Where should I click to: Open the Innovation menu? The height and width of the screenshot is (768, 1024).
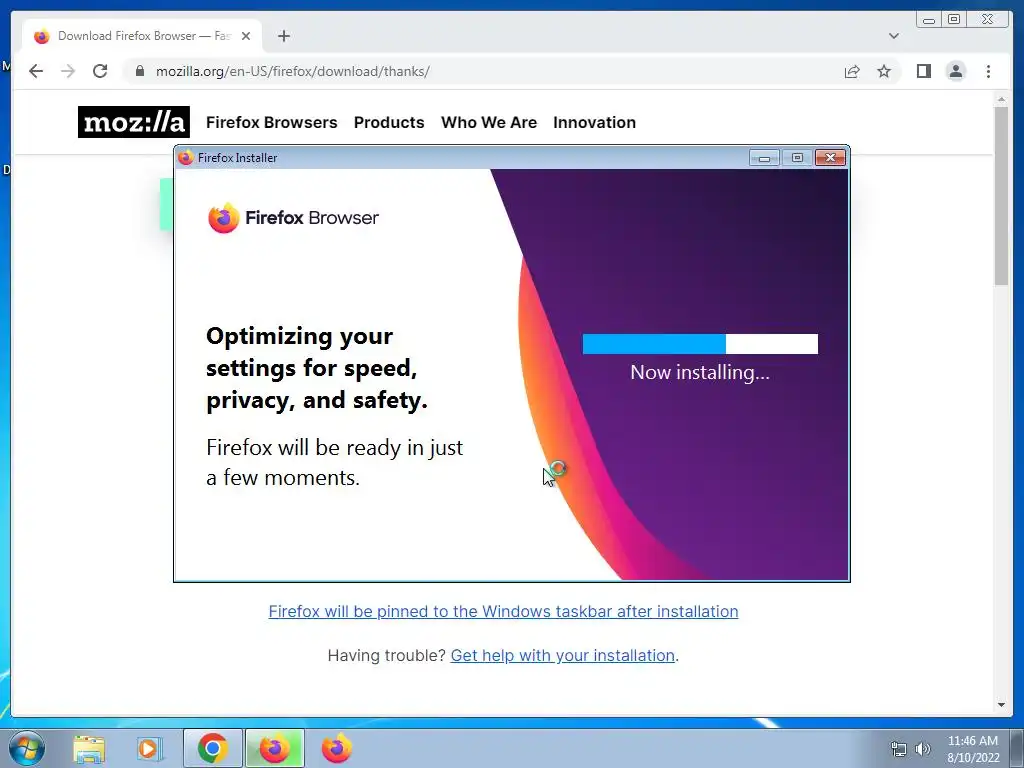[x=594, y=122]
